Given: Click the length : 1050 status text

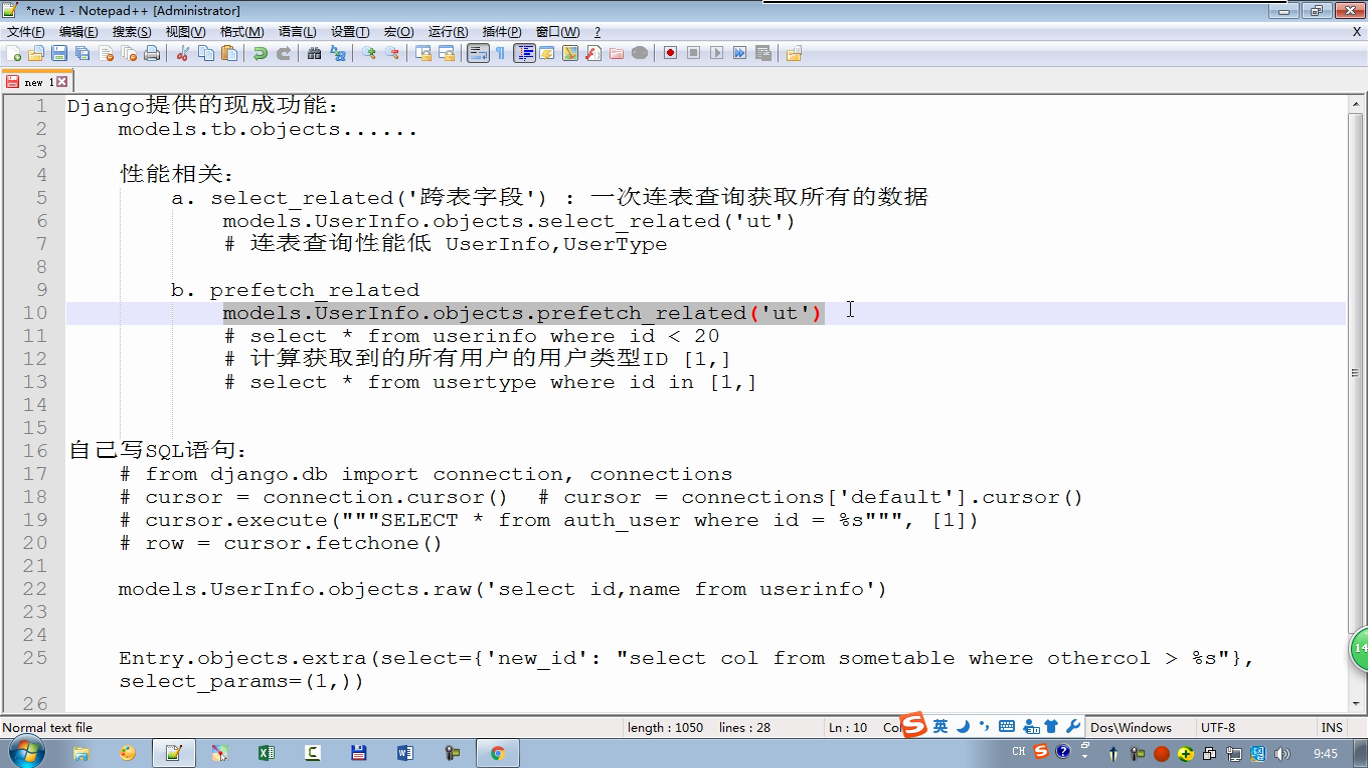Looking at the screenshot, I should [x=665, y=728].
